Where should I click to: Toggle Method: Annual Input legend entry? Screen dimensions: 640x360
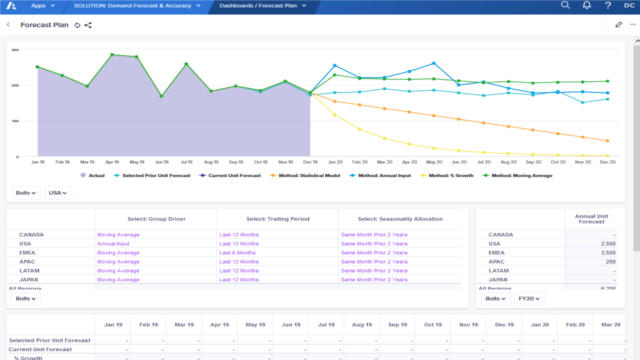pos(380,176)
